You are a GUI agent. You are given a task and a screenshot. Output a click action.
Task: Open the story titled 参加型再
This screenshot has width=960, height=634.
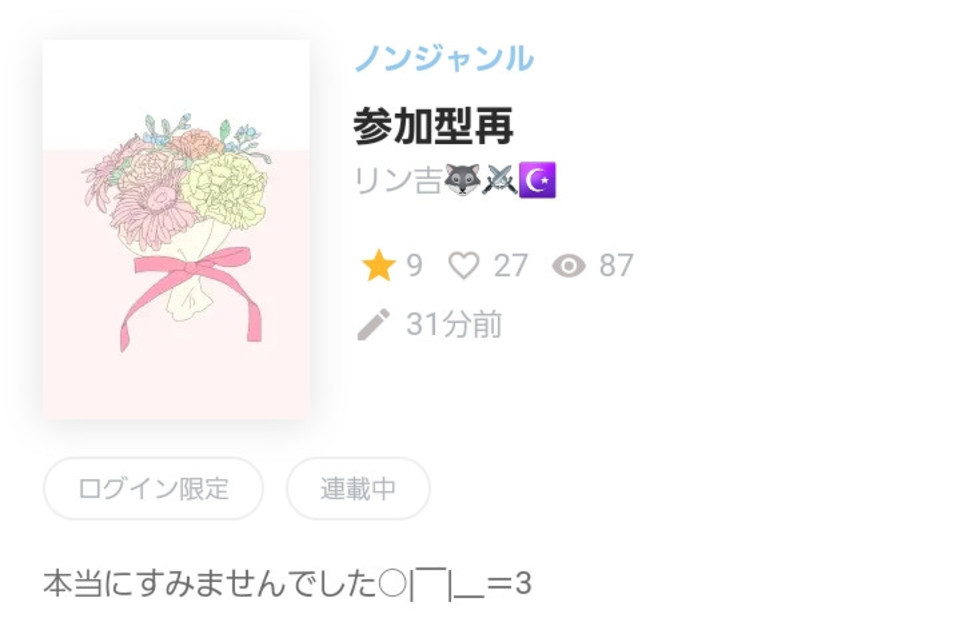(x=433, y=125)
